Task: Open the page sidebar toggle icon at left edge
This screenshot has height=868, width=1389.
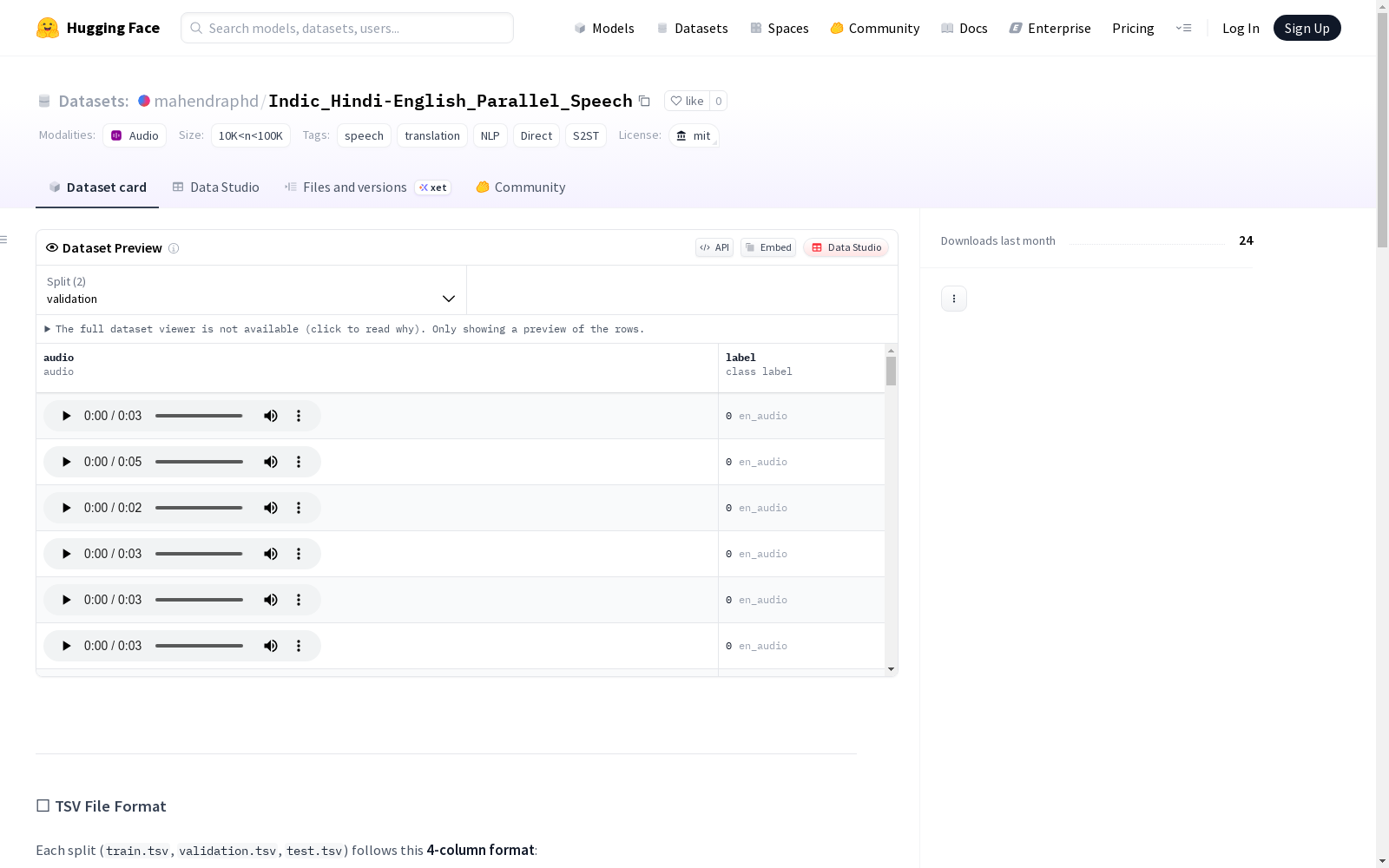Action: [4, 240]
